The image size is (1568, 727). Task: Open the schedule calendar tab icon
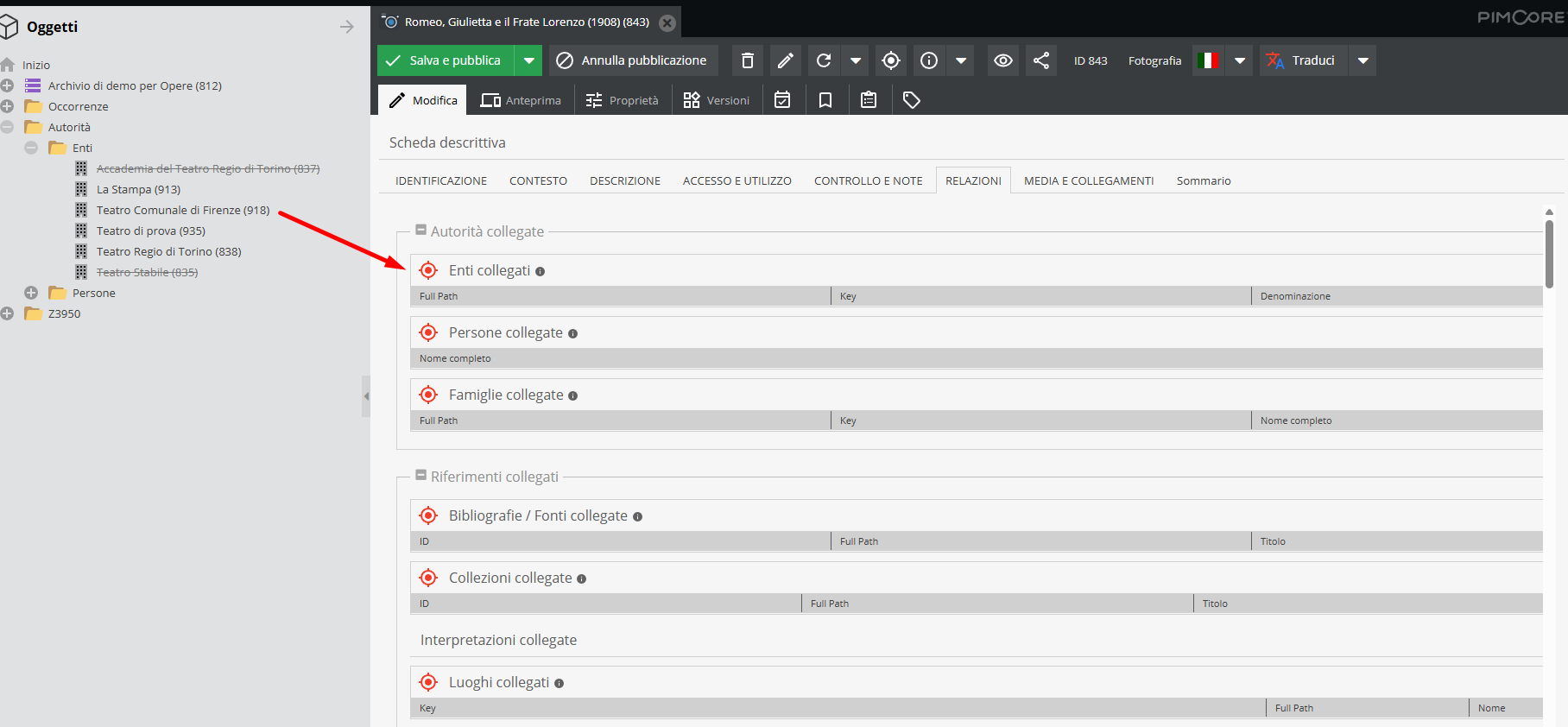click(782, 100)
